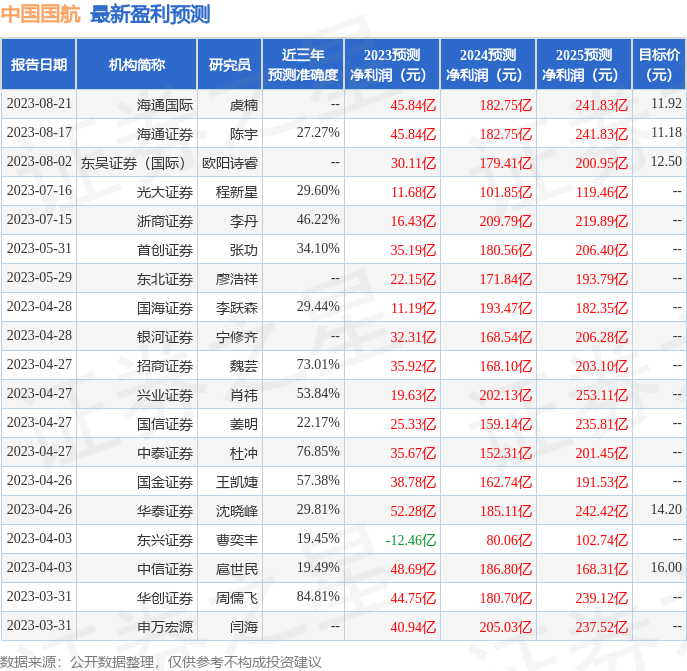Click the 机构简称 column header
This screenshot has height=671, width=687.
pos(137,64)
